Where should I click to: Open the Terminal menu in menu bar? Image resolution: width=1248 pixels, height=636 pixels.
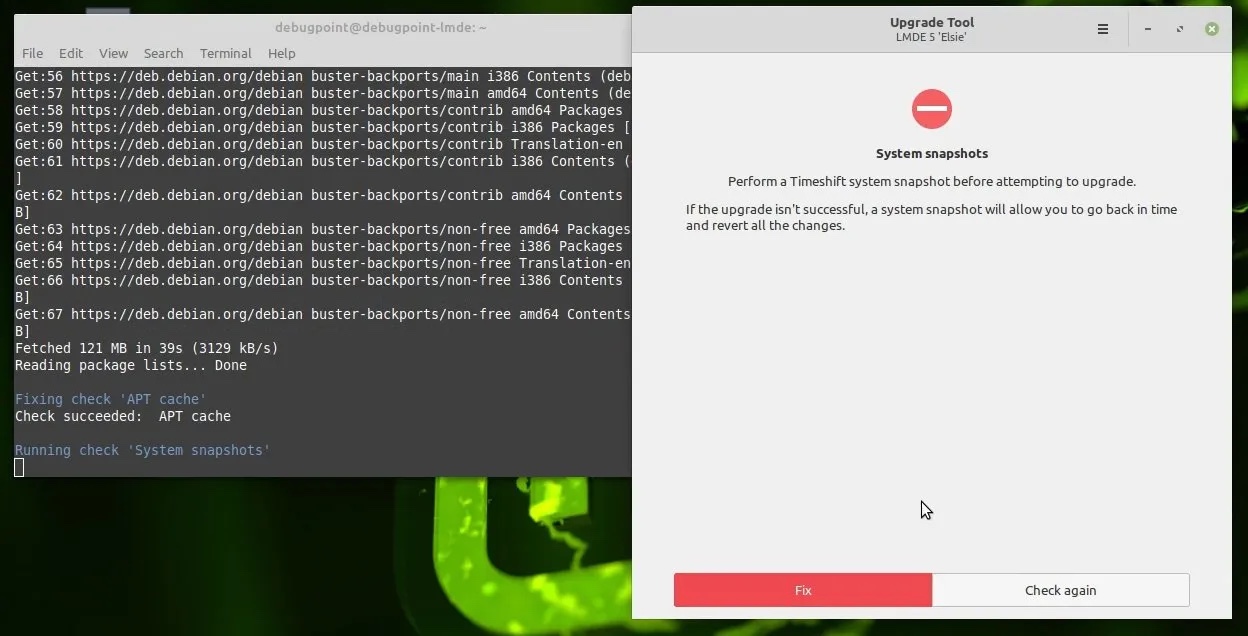tap(225, 53)
